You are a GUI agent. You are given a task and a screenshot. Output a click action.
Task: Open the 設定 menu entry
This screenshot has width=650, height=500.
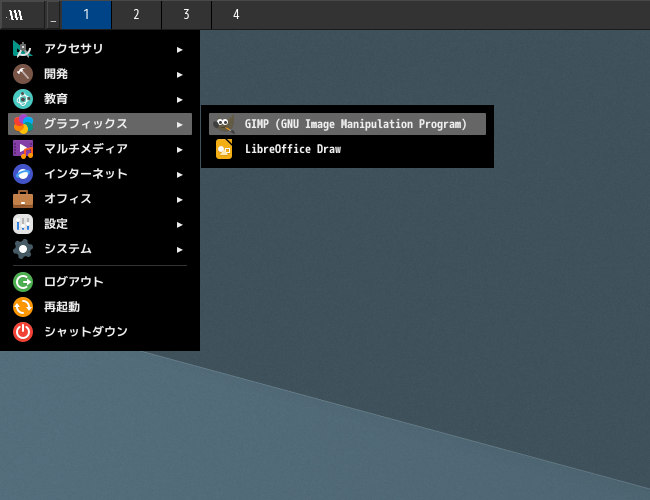coord(100,224)
